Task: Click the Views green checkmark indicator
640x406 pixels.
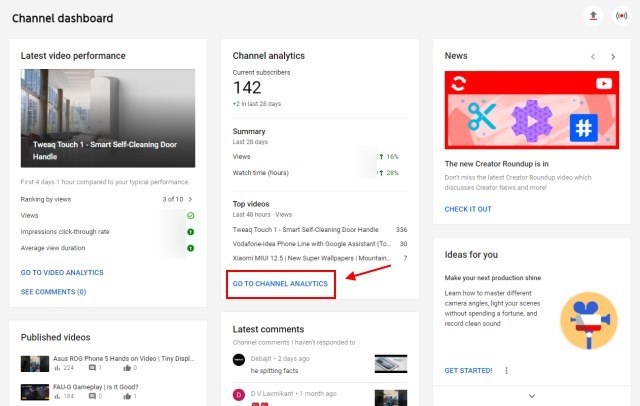Action: point(191,215)
